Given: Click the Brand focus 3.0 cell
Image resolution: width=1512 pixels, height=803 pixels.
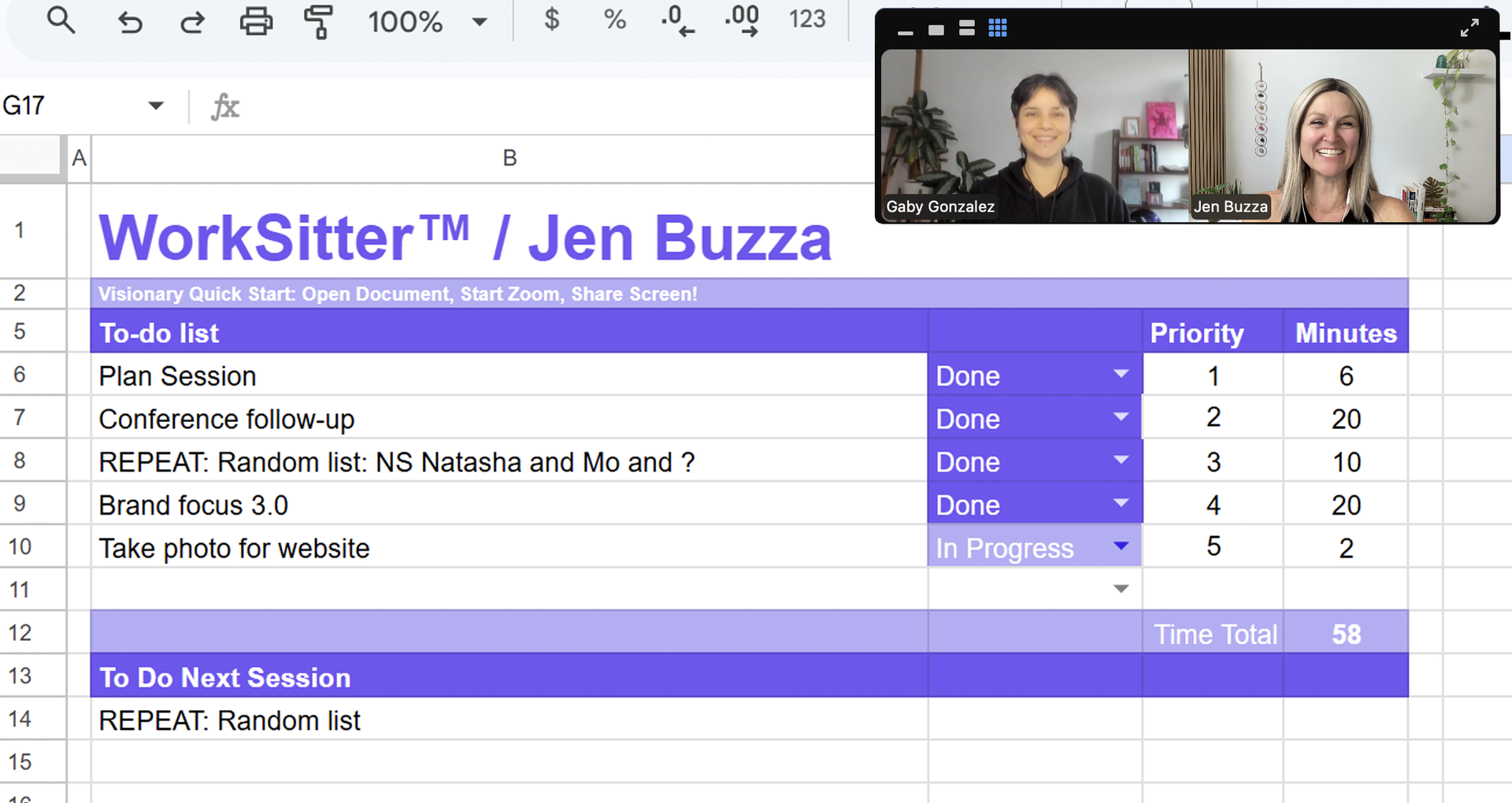Looking at the screenshot, I should [x=510, y=505].
